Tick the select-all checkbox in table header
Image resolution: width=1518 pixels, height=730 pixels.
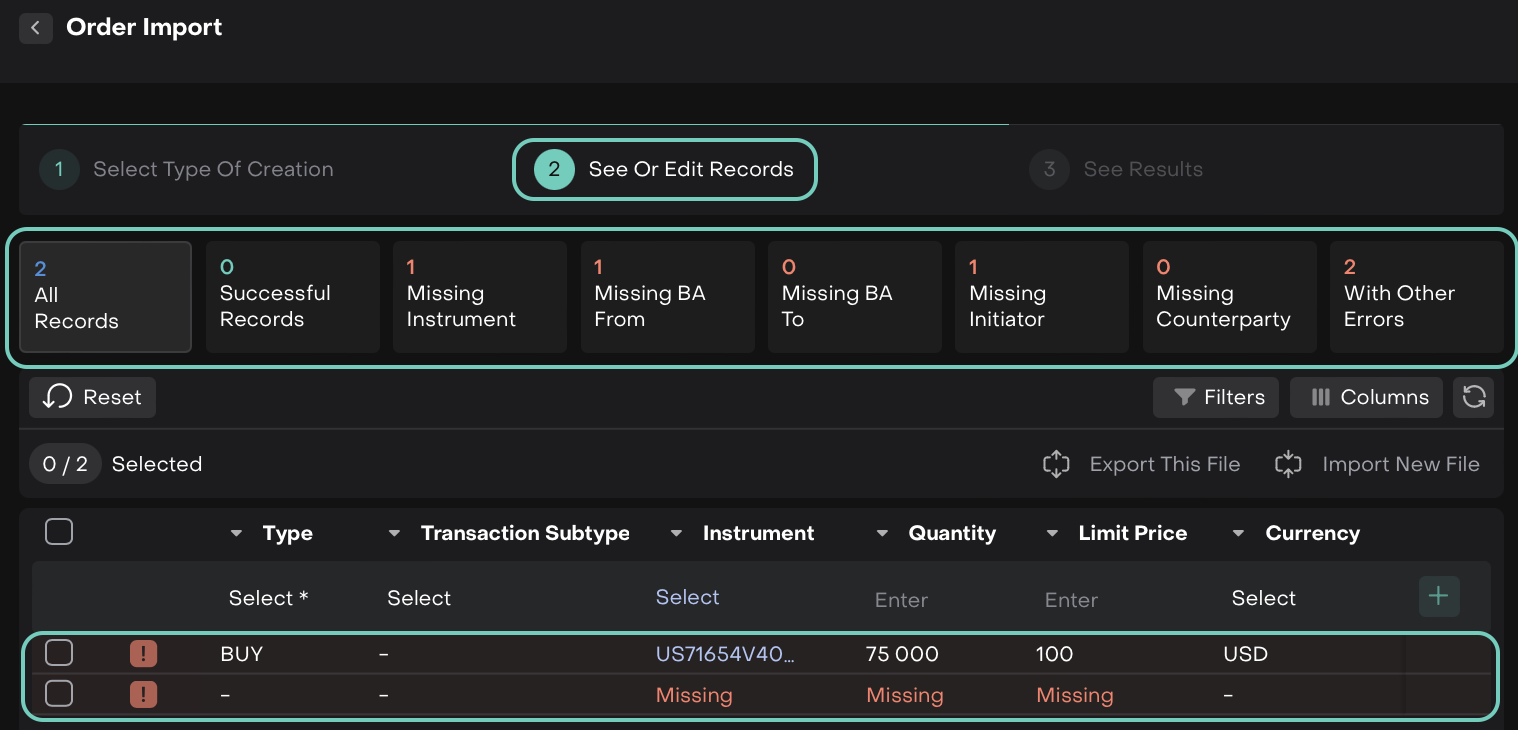[x=59, y=532]
